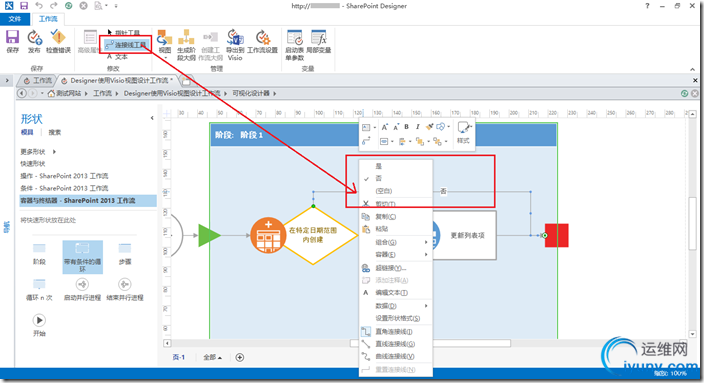Select the 指针工具 pointer tool
This screenshot has width=704, height=383.
[x=123, y=33]
